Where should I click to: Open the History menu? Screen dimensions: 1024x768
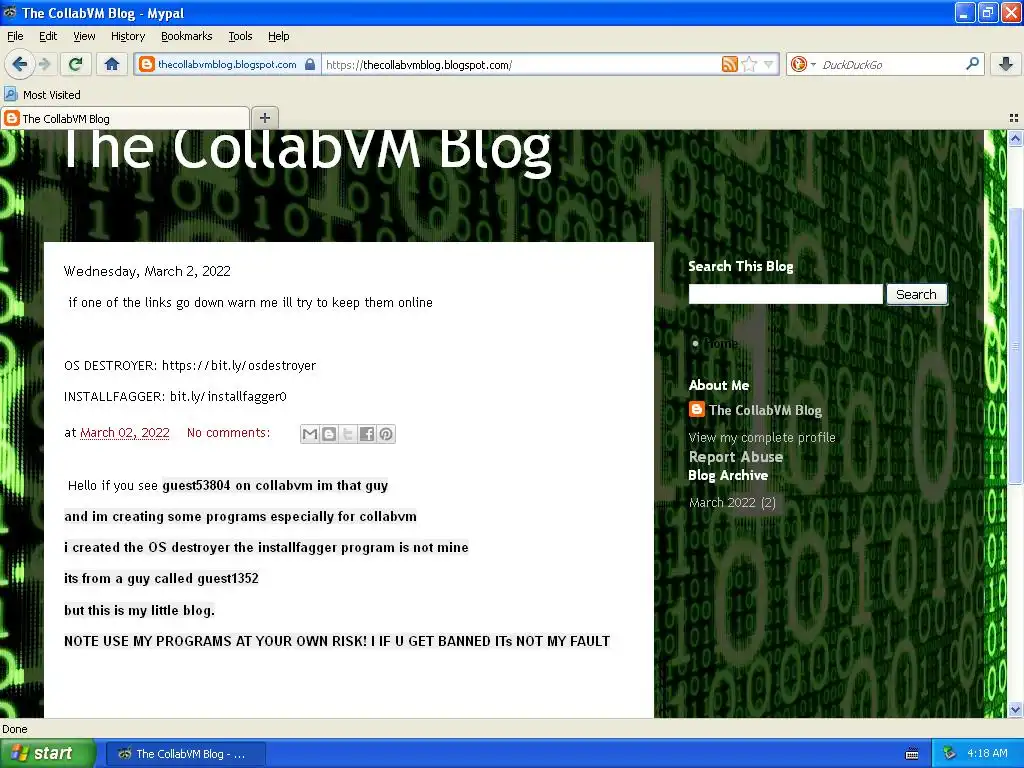click(127, 36)
